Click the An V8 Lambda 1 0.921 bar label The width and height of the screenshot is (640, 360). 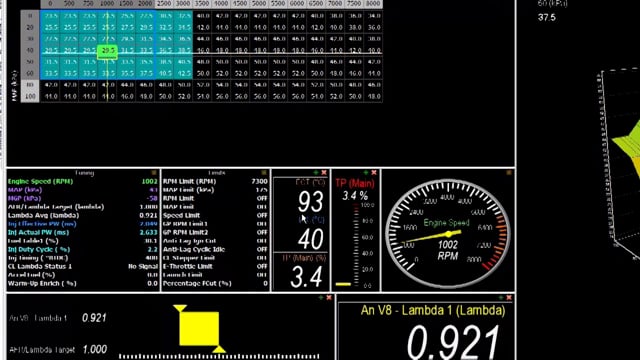click(58, 318)
